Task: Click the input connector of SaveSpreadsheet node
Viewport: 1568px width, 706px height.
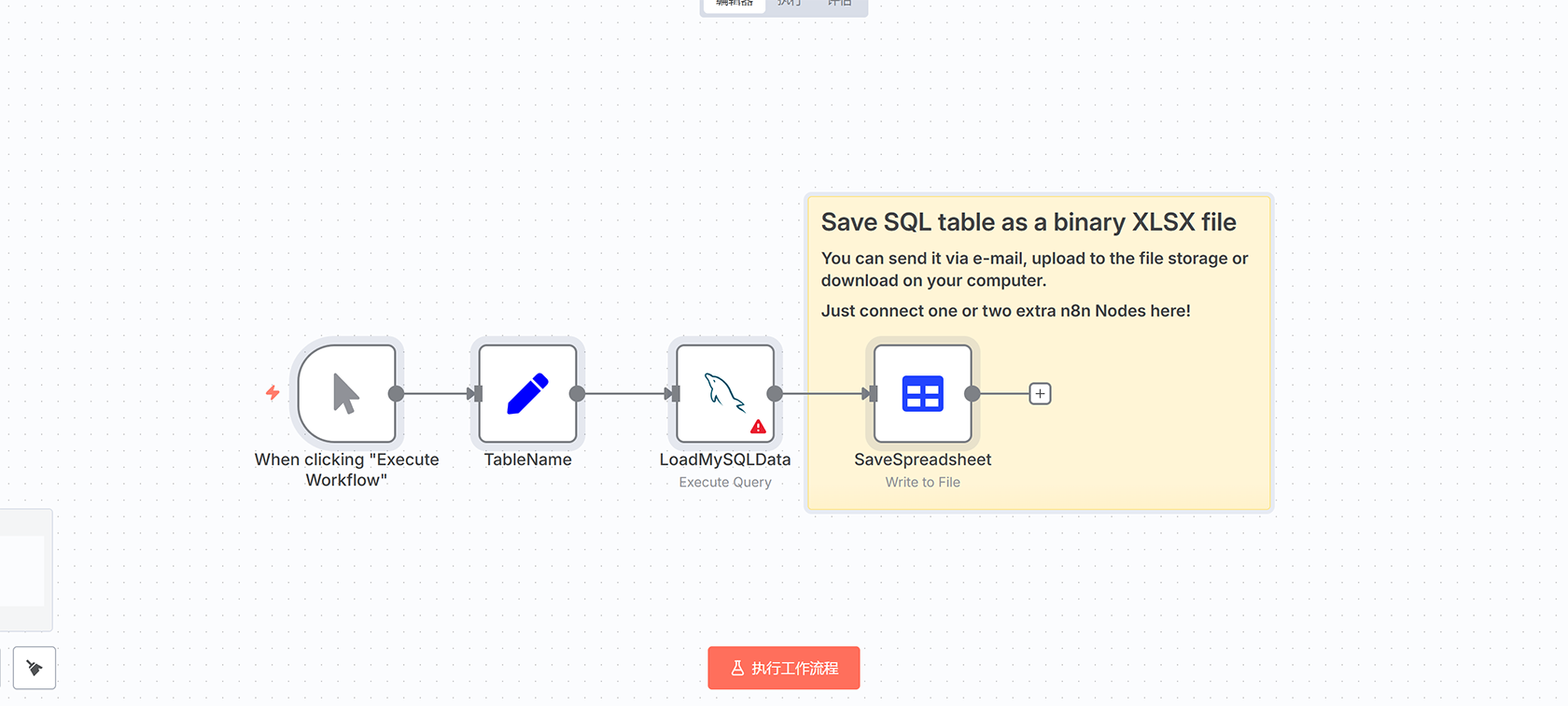Action: coord(872,394)
